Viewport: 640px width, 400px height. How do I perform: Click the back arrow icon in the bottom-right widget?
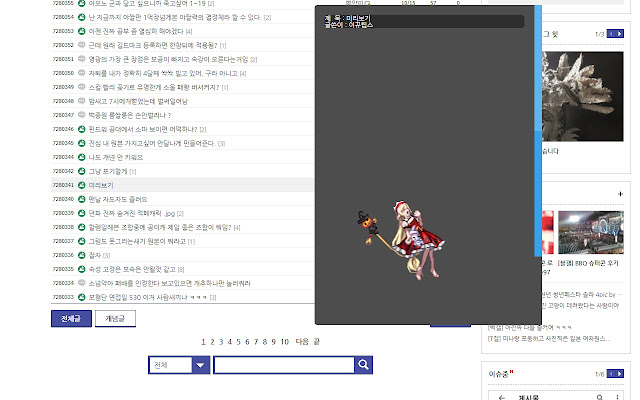(502, 397)
